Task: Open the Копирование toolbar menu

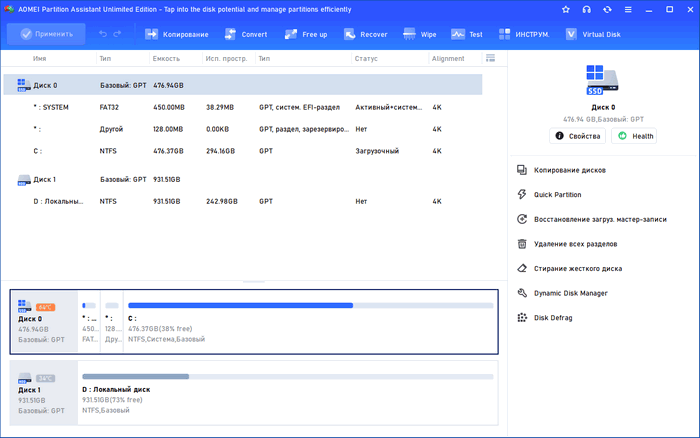Action: (176, 34)
